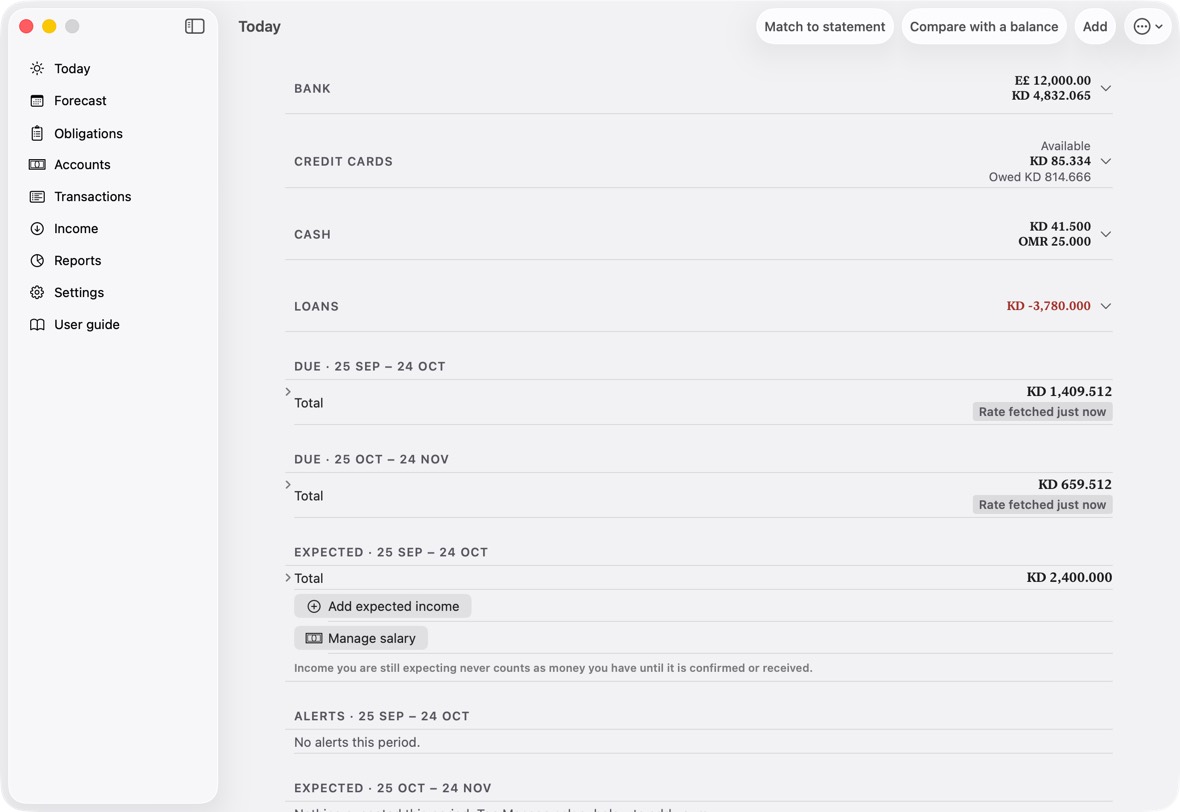Go to the Forecast section

(81, 101)
